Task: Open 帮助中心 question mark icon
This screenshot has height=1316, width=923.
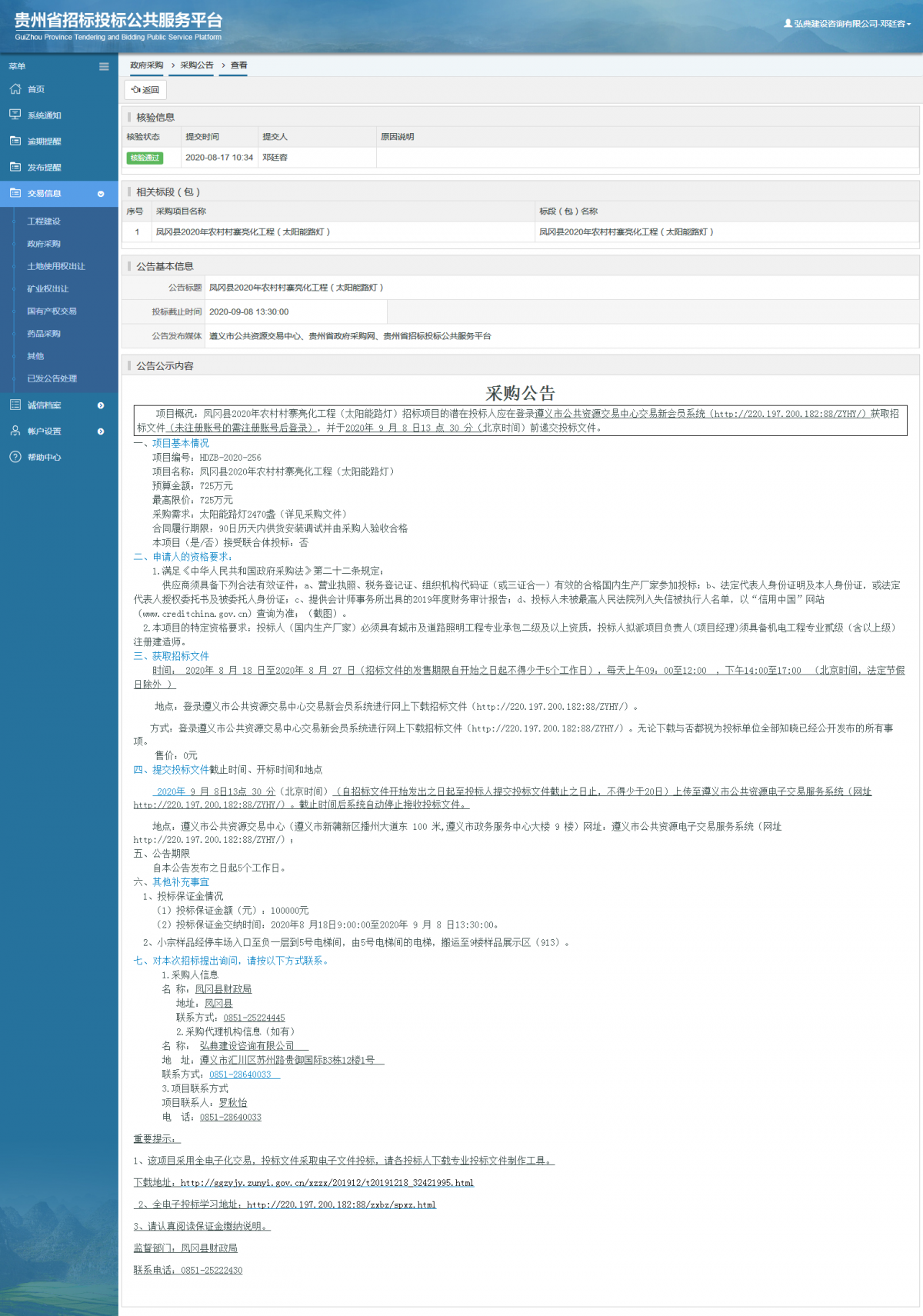Action: [15, 457]
